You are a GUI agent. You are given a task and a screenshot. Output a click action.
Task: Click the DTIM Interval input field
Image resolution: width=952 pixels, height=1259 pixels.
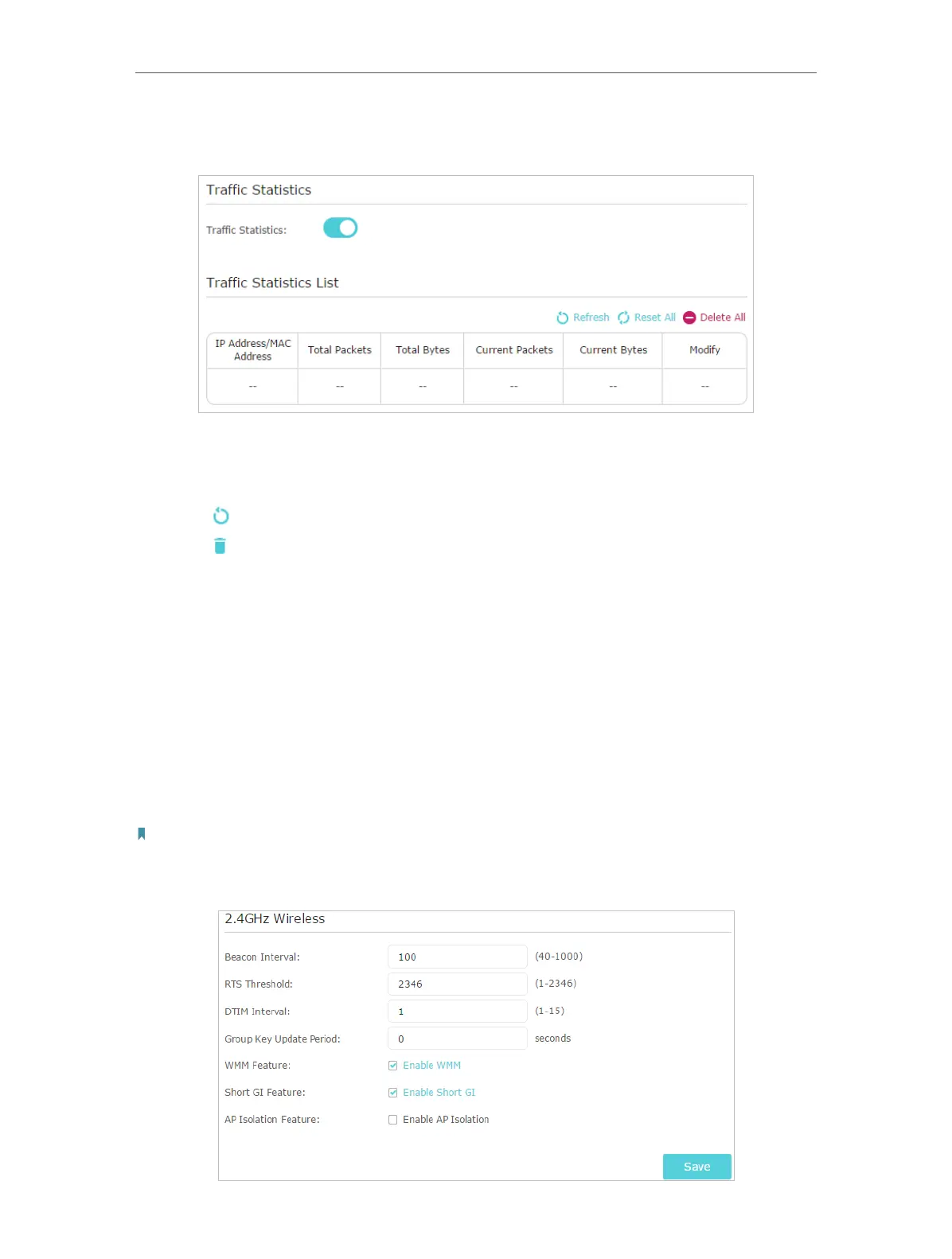(x=457, y=1011)
